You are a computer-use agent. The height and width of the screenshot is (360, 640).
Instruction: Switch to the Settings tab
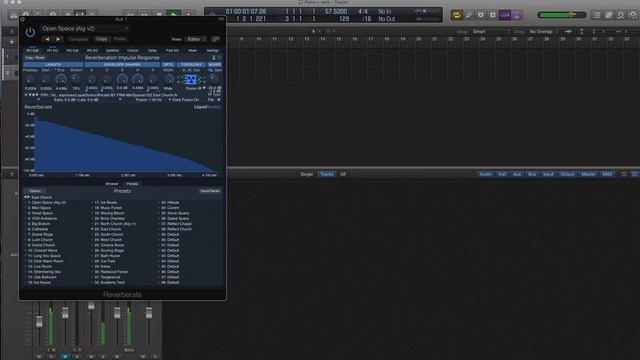point(212,51)
